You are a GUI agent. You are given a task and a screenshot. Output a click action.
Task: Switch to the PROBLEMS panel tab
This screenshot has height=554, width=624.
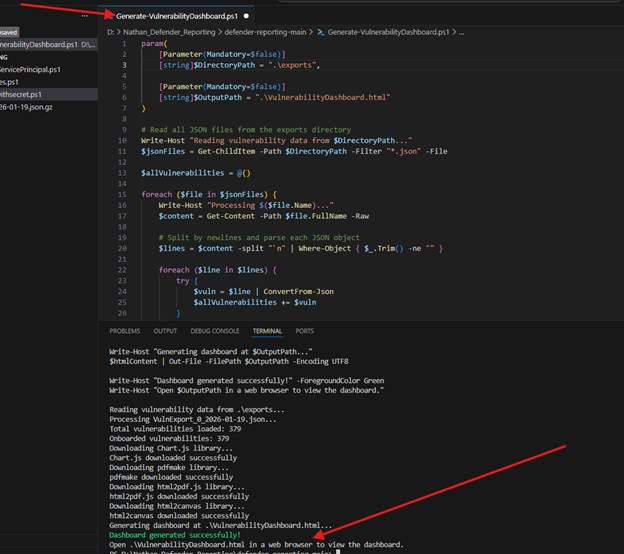click(x=124, y=331)
